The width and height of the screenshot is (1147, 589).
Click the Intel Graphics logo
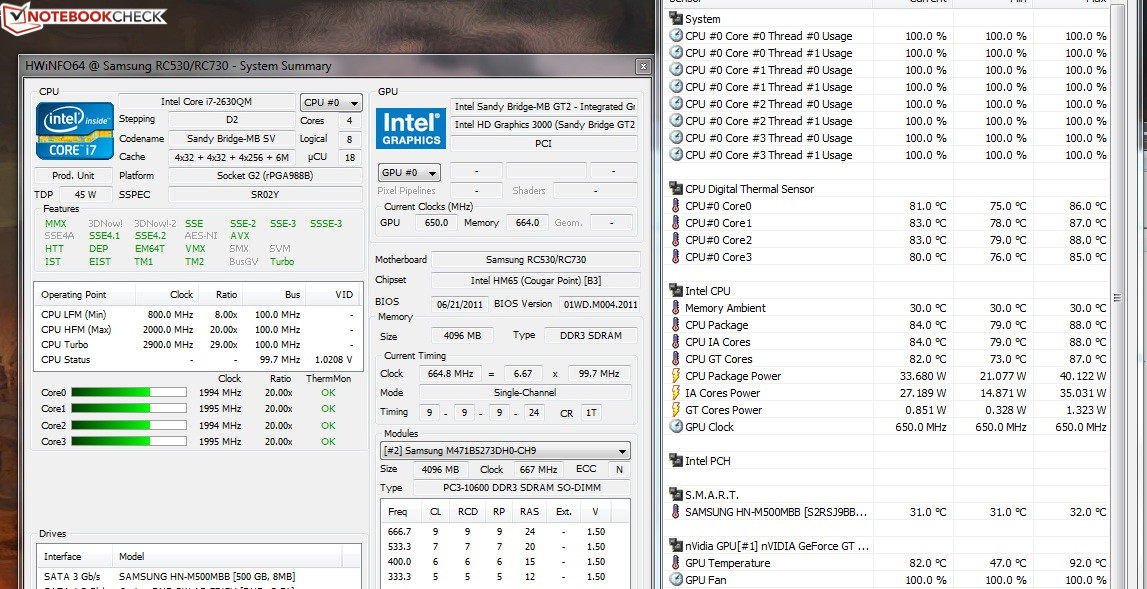point(411,129)
